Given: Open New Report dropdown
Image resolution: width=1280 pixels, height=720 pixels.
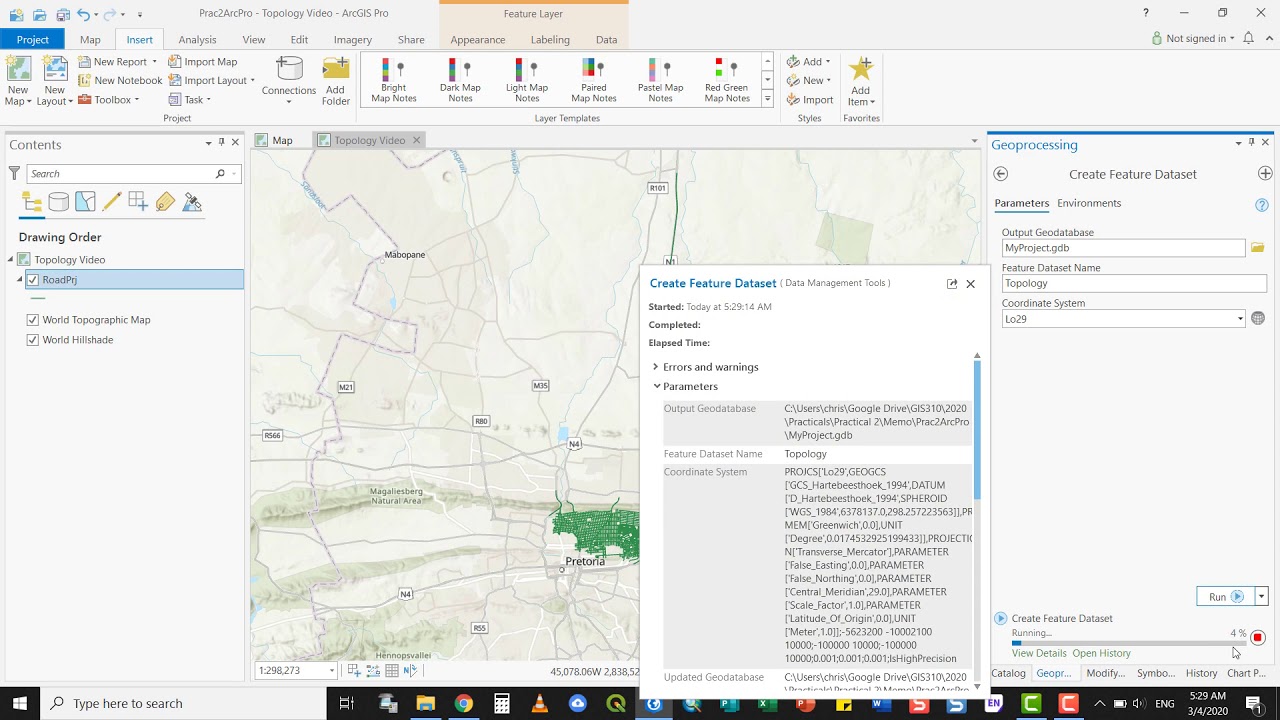Looking at the screenshot, I should [154, 62].
